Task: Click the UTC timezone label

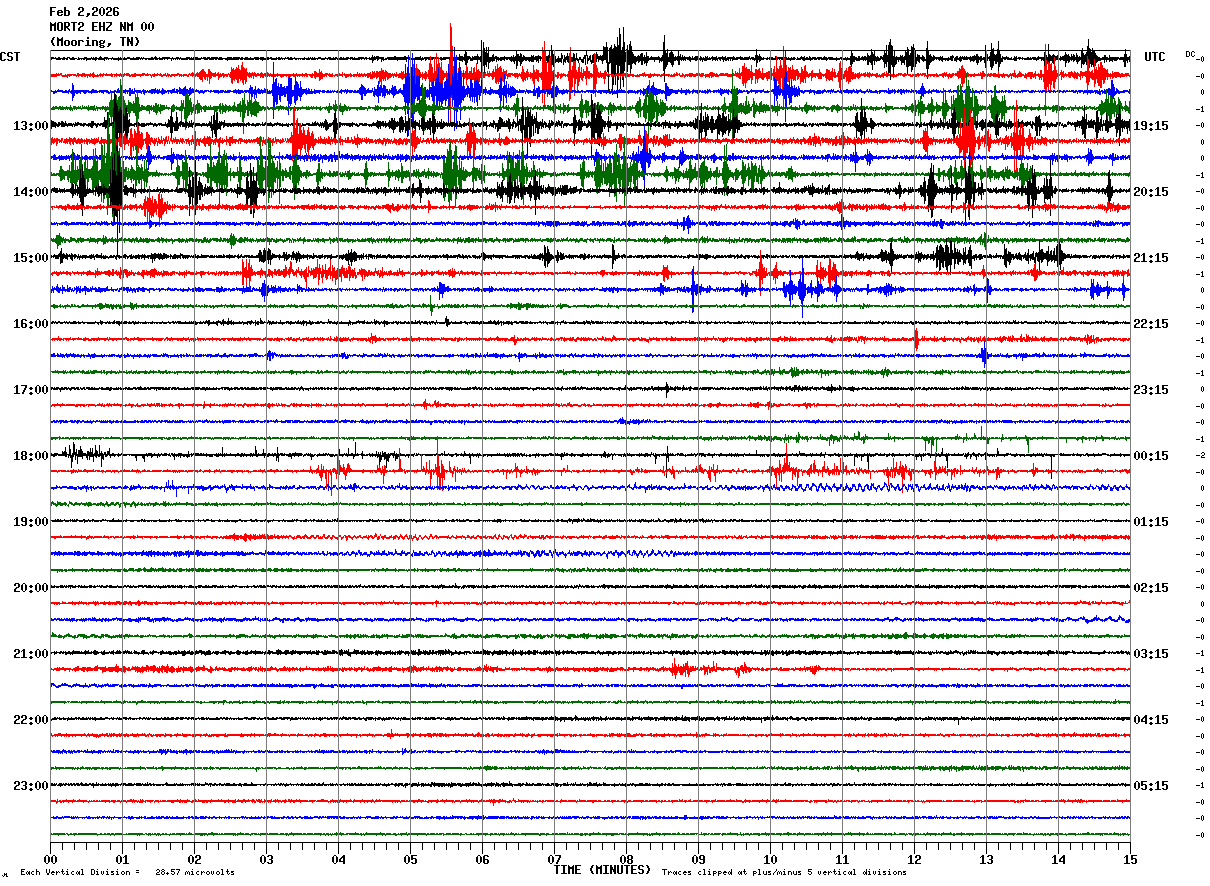Action: coord(1155,57)
